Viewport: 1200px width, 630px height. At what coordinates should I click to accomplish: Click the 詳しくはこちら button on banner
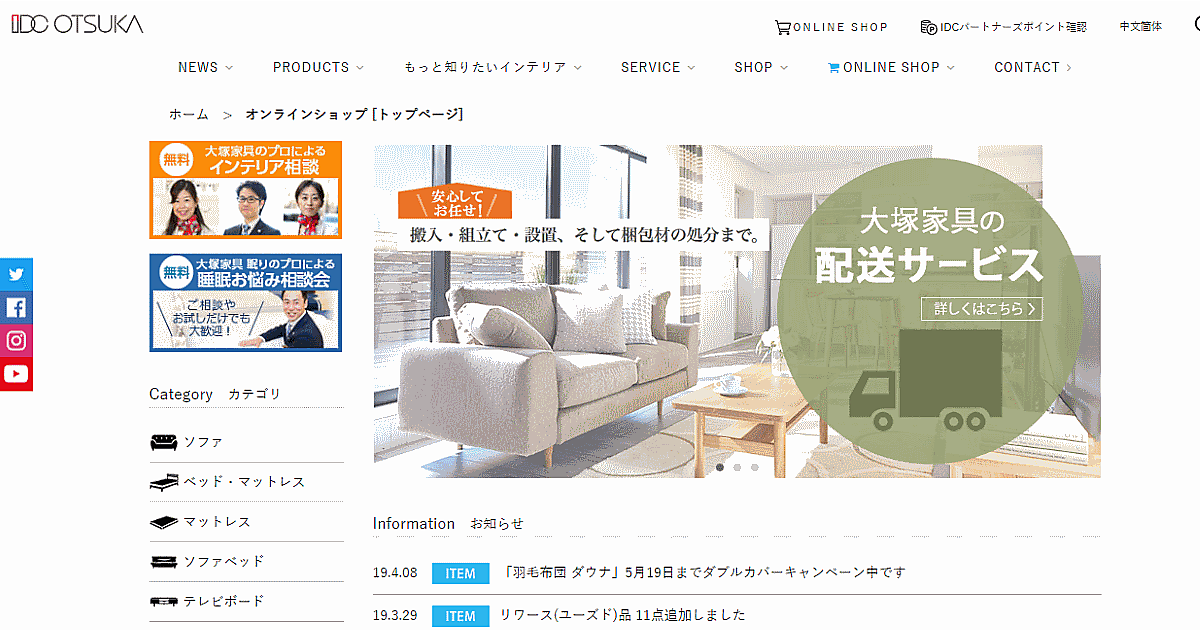pyautogui.click(x=981, y=309)
